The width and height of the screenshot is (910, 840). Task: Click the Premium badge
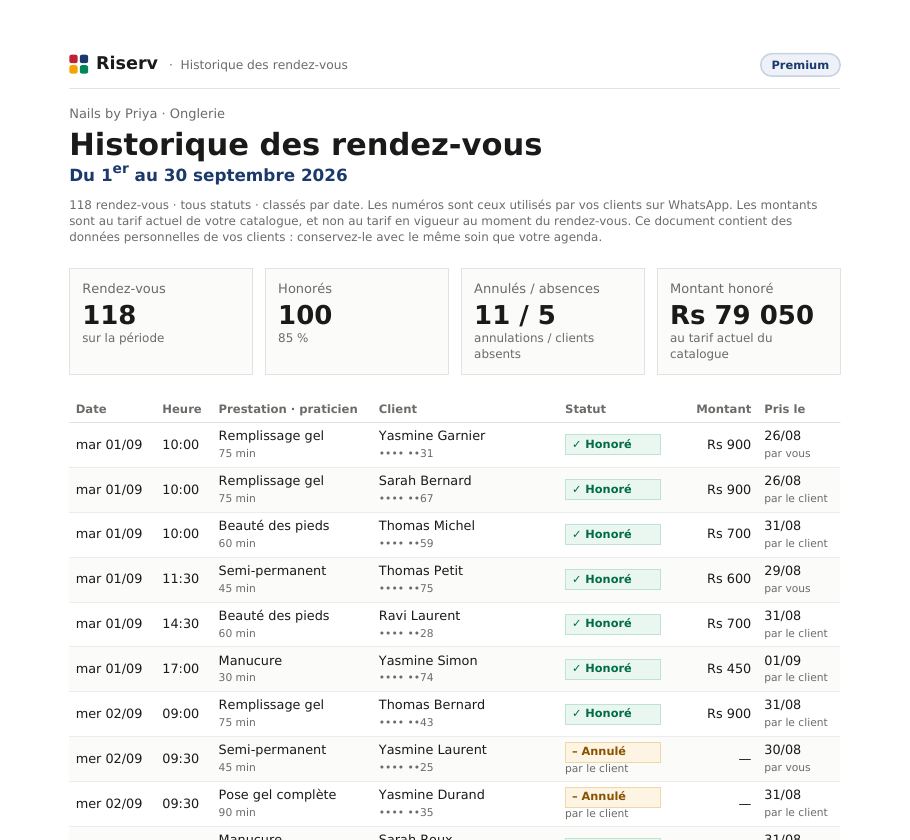(x=800, y=65)
